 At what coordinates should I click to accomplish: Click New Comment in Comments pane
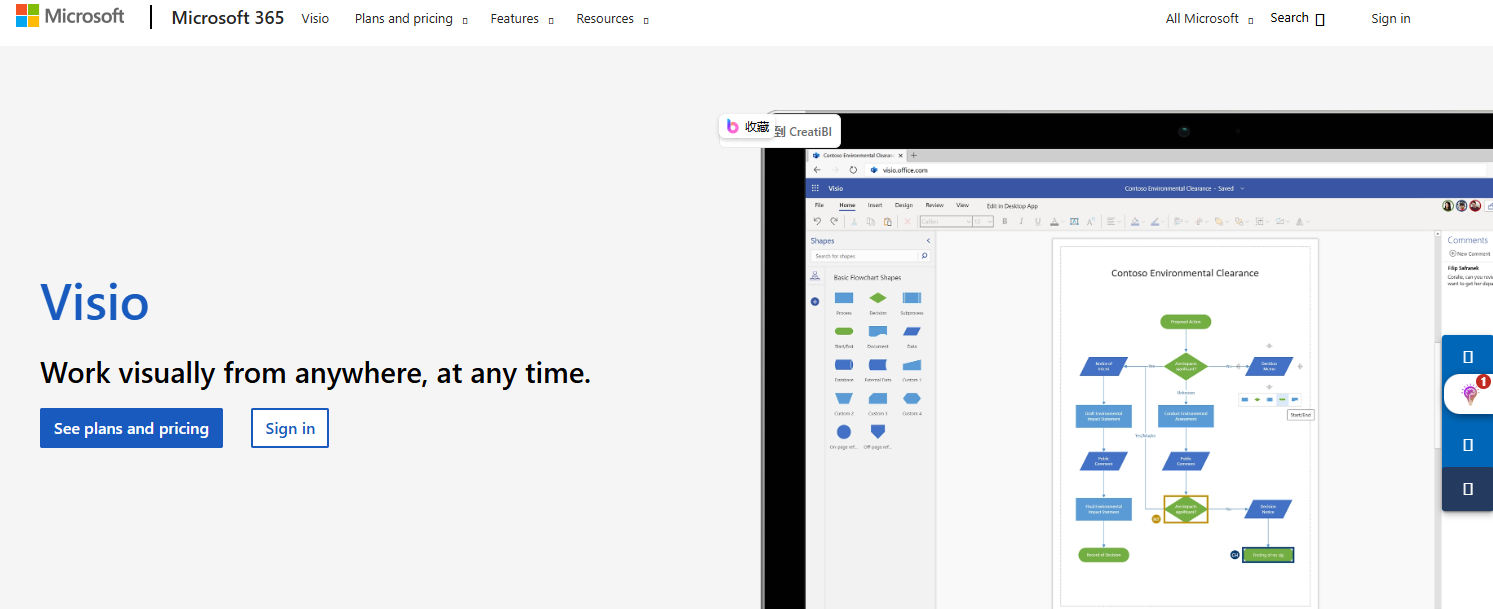1469,254
